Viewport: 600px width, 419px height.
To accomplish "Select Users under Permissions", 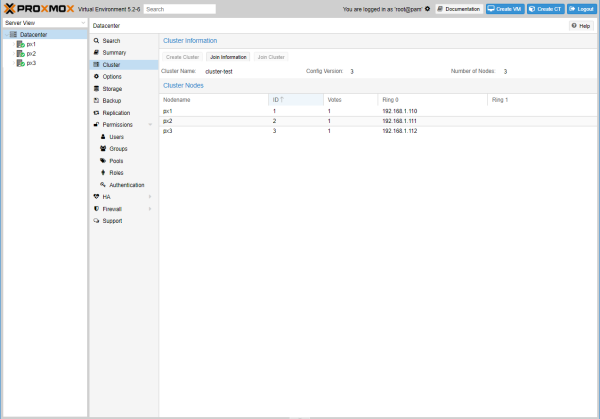I will pyautogui.click(x=117, y=136).
